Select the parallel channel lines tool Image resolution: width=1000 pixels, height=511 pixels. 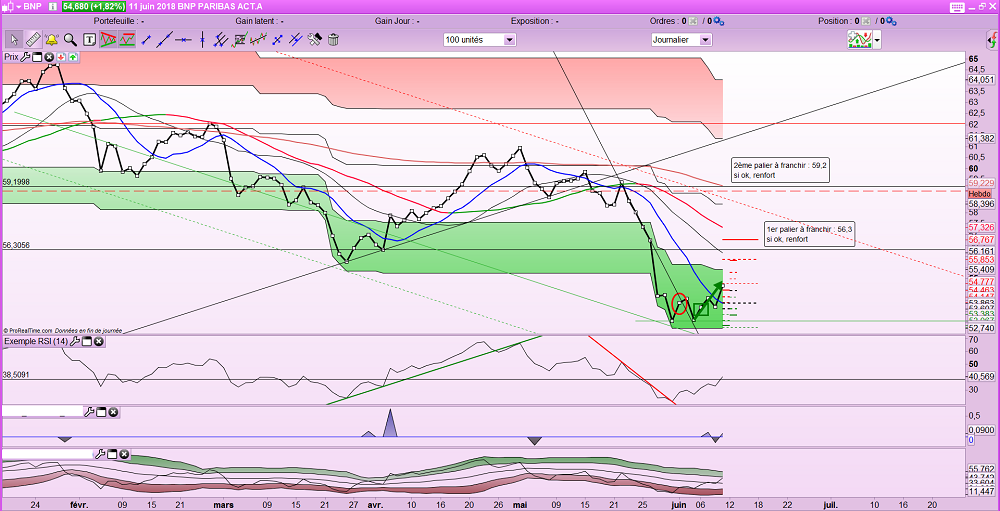pyautogui.click(x=221, y=40)
